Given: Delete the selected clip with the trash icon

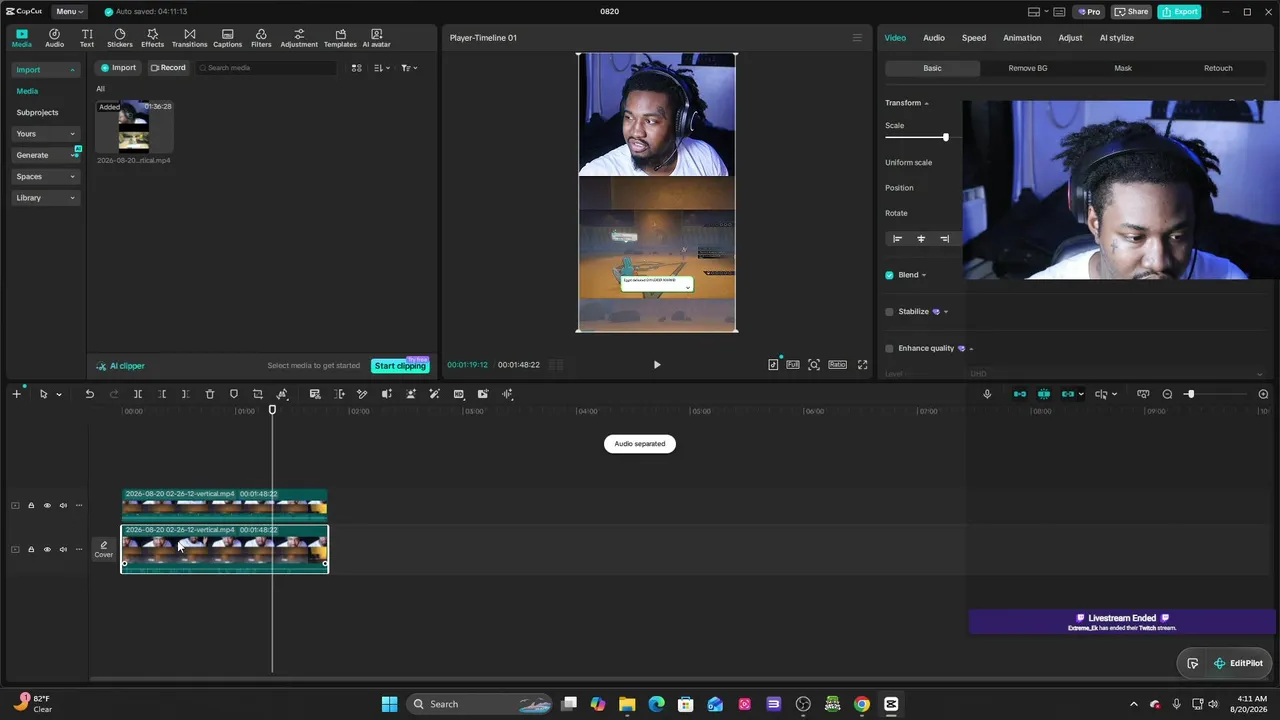Looking at the screenshot, I should (210, 394).
